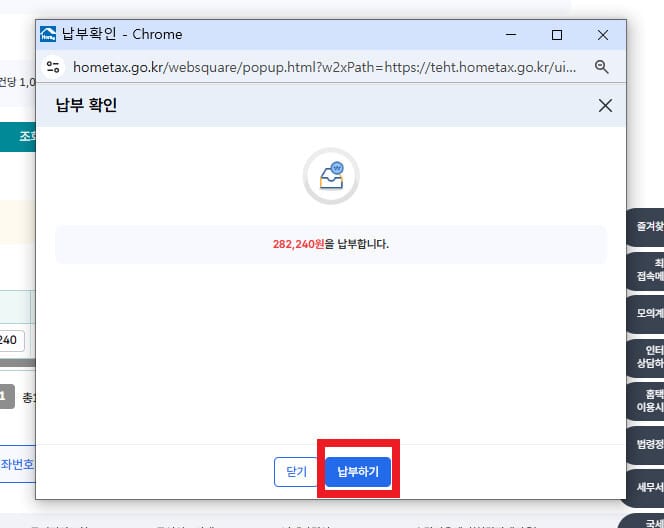Open the 즐겨찾기 side menu in background page

click(x=646, y=227)
